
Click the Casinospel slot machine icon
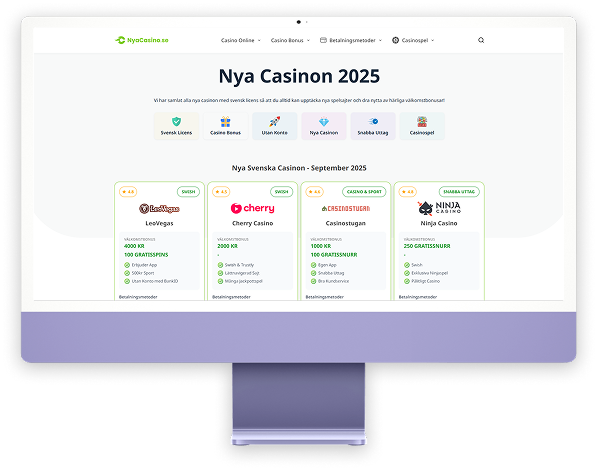(422, 121)
